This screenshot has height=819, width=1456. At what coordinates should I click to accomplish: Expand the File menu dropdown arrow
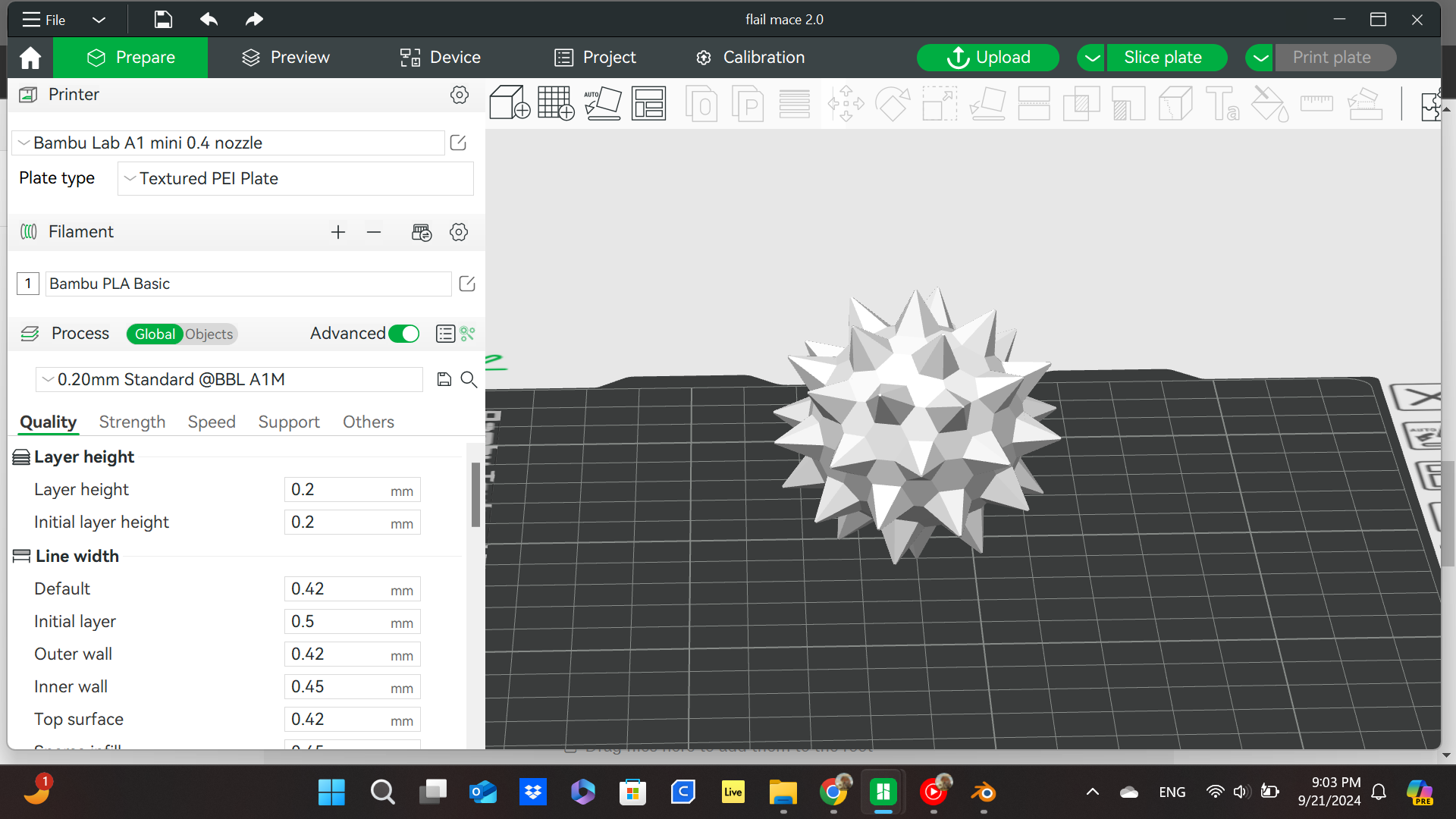tap(99, 20)
